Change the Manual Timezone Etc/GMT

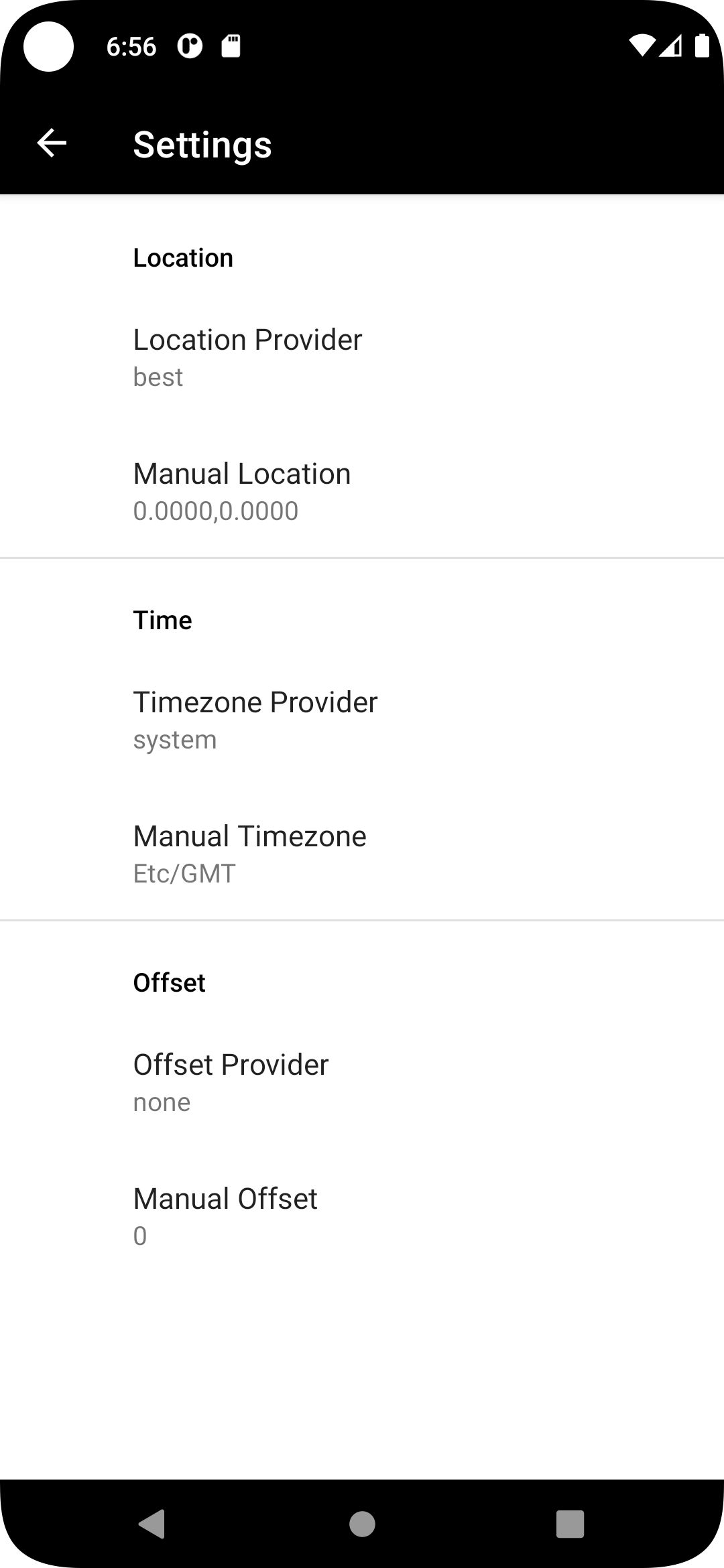[x=362, y=854]
